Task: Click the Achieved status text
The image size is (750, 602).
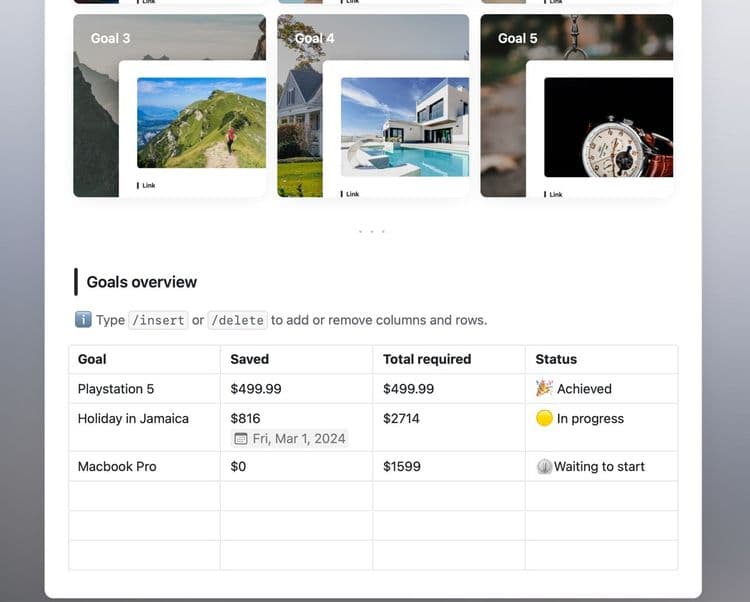Action: (x=584, y=389)
